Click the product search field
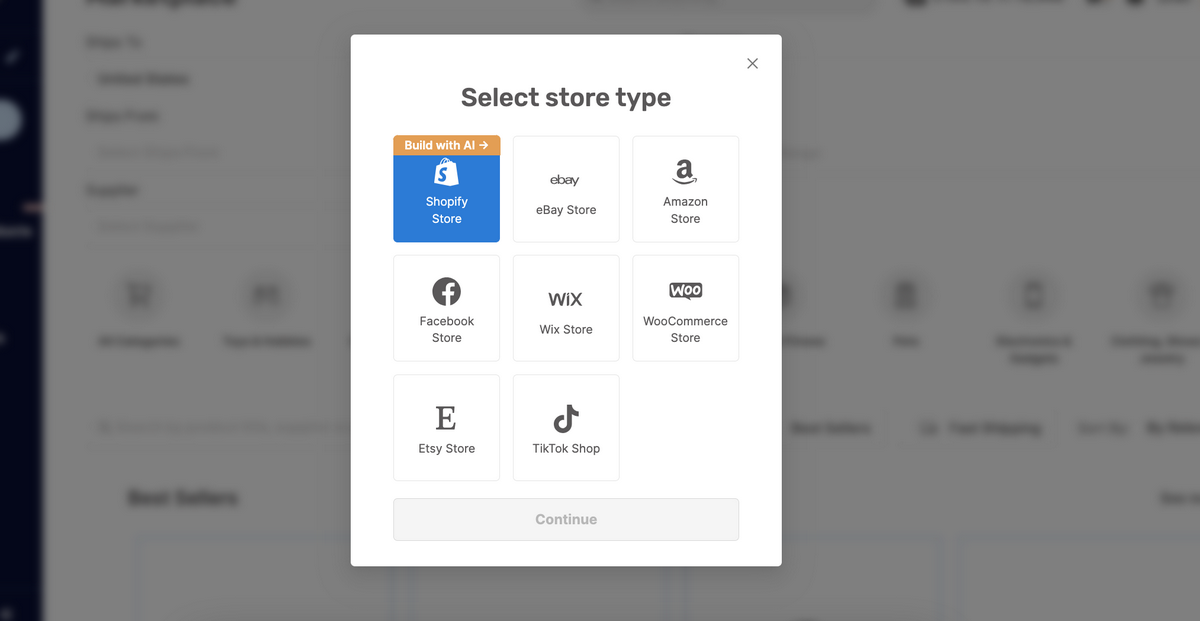 230,427
